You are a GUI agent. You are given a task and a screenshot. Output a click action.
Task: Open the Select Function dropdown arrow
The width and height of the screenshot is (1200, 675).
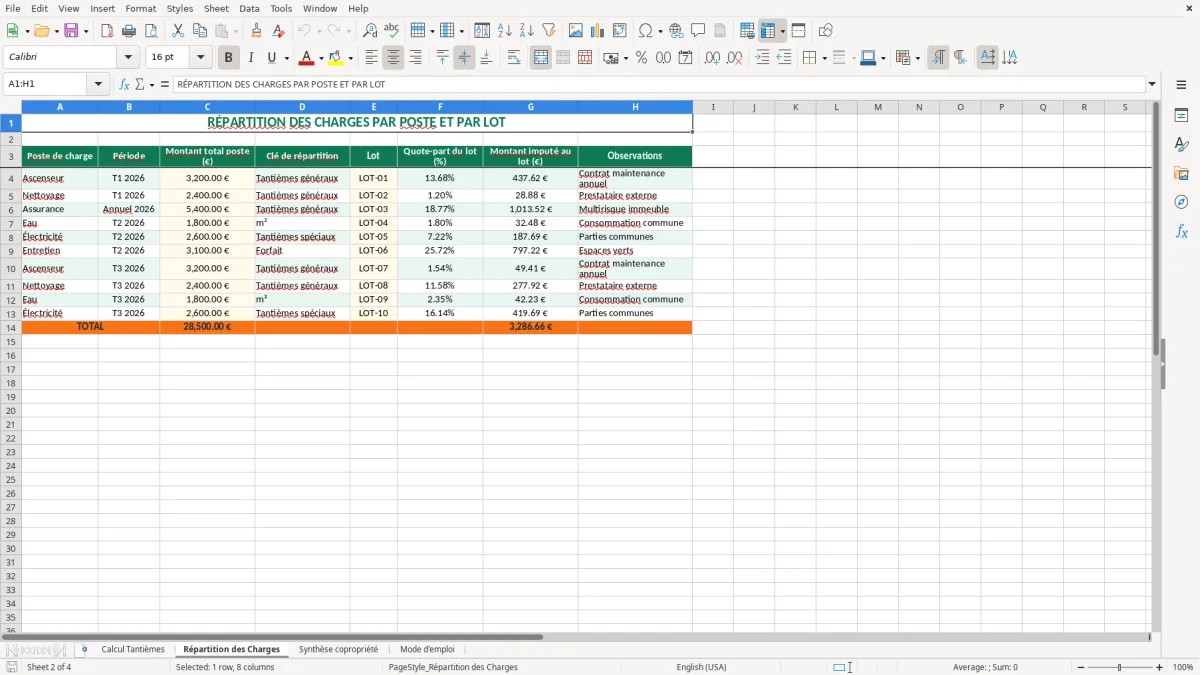pyautogui.click(x=151, y=85)
